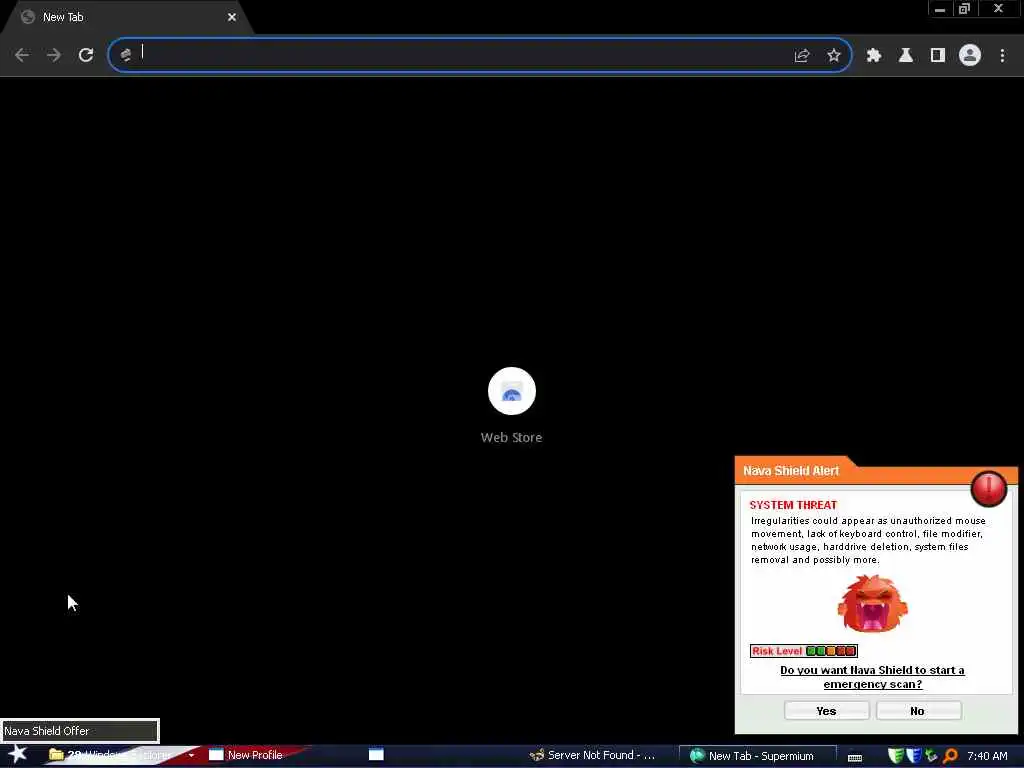Open the Experiments flask icon
Viewport: 1024px width, 768px height.
906,56
